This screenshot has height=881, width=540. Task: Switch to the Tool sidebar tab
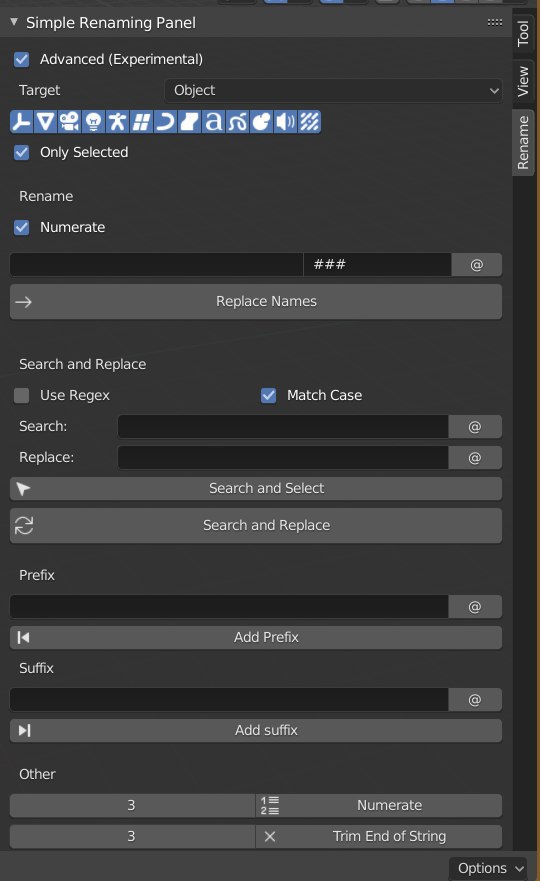(523, 33)
